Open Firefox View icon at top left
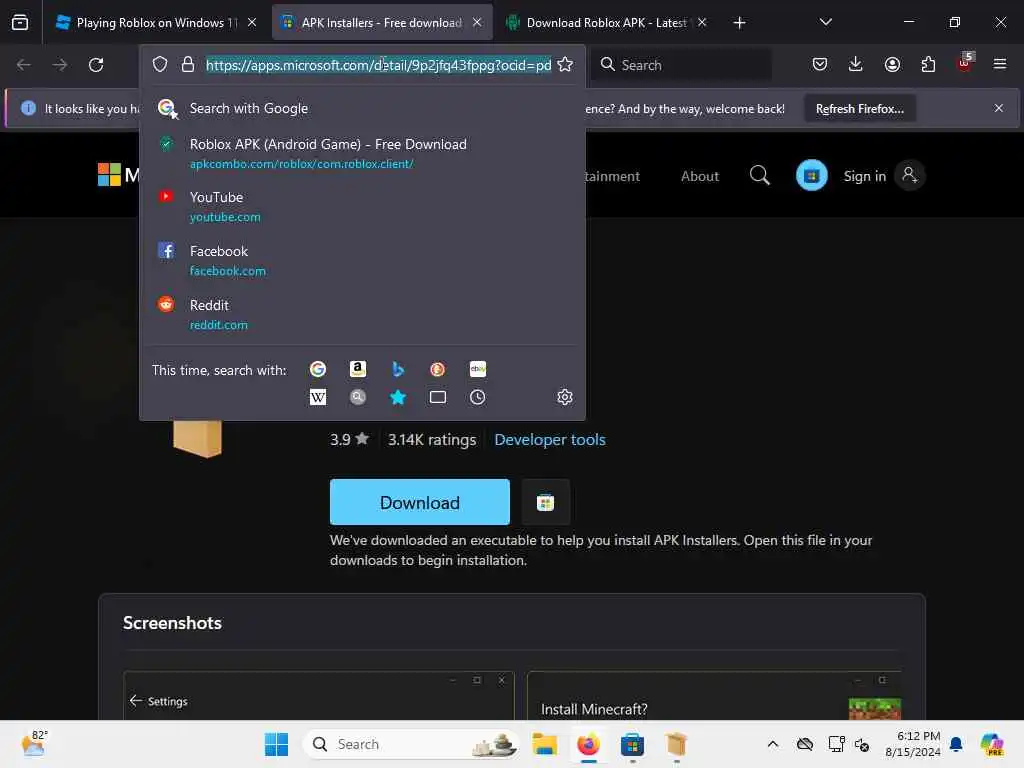Viewport: 1024px width, 768px height. [20, 23]
